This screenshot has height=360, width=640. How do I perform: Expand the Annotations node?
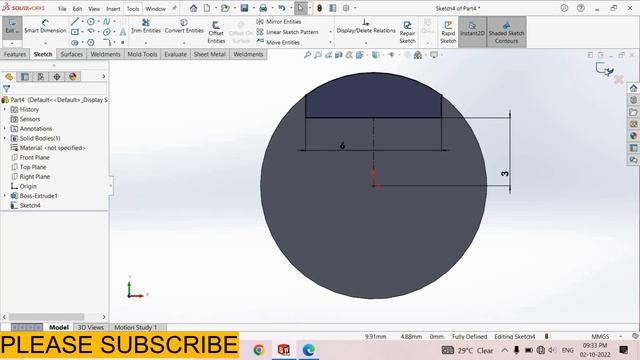click(5, 129)
